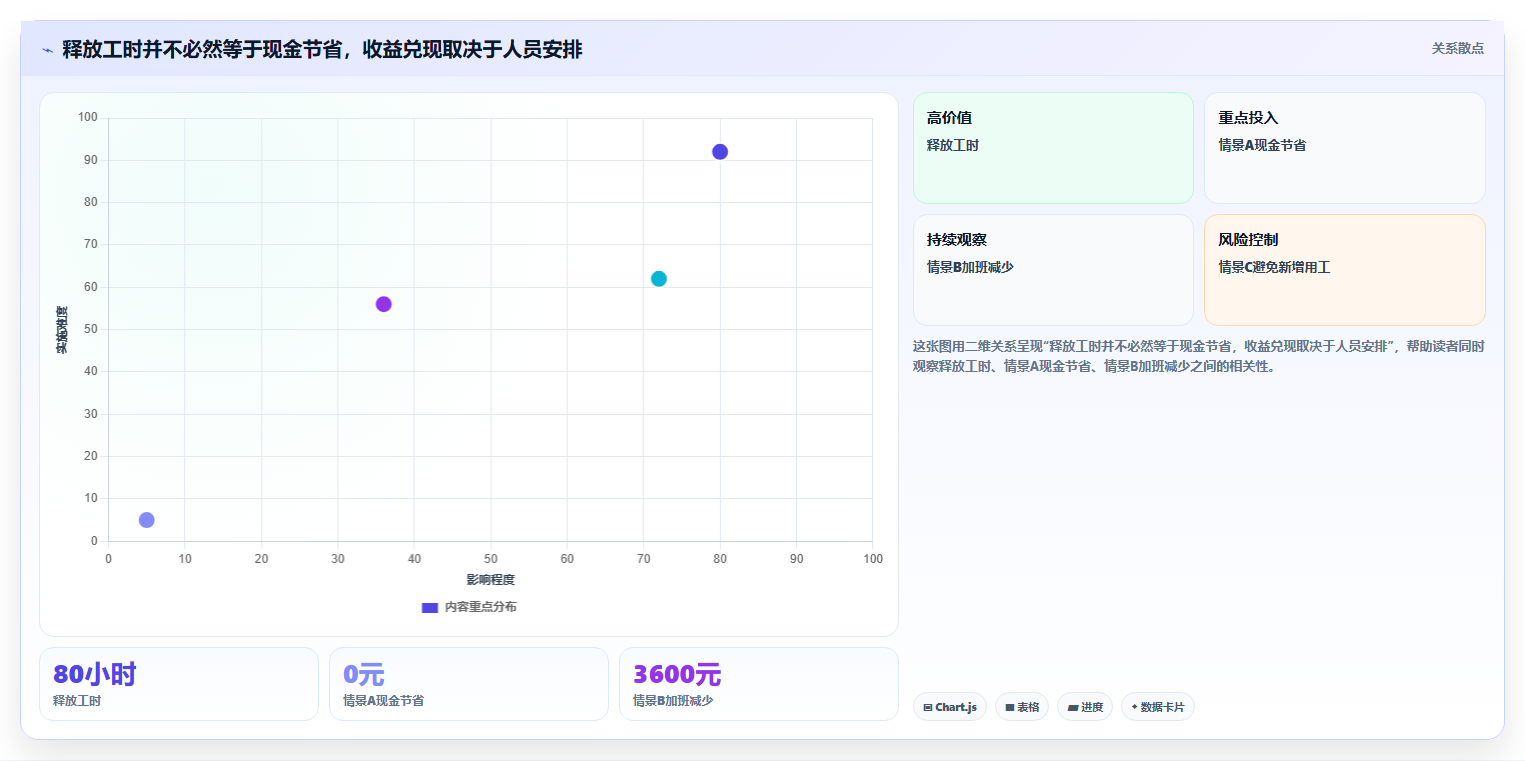The image size is (1525, 761).
Task: Open the 重点投入 情景A现金节省 card
Action: coord(1345,148)
